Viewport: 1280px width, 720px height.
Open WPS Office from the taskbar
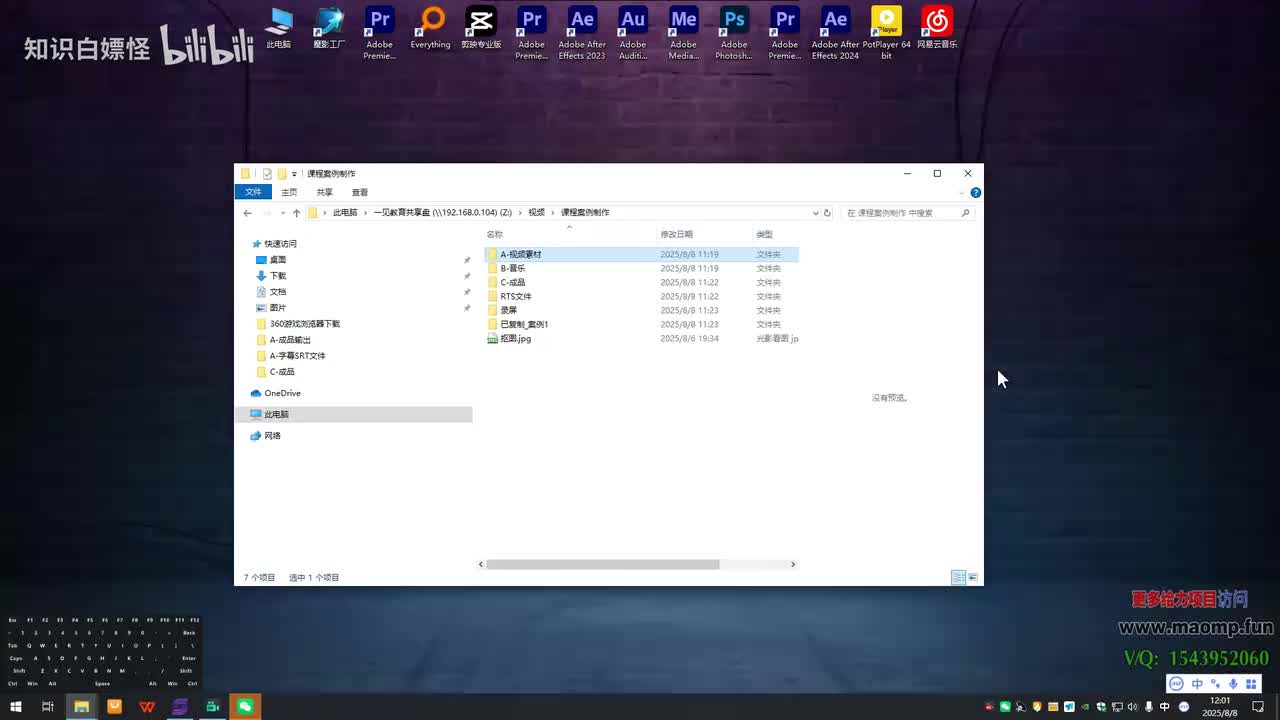coord(147,707)
